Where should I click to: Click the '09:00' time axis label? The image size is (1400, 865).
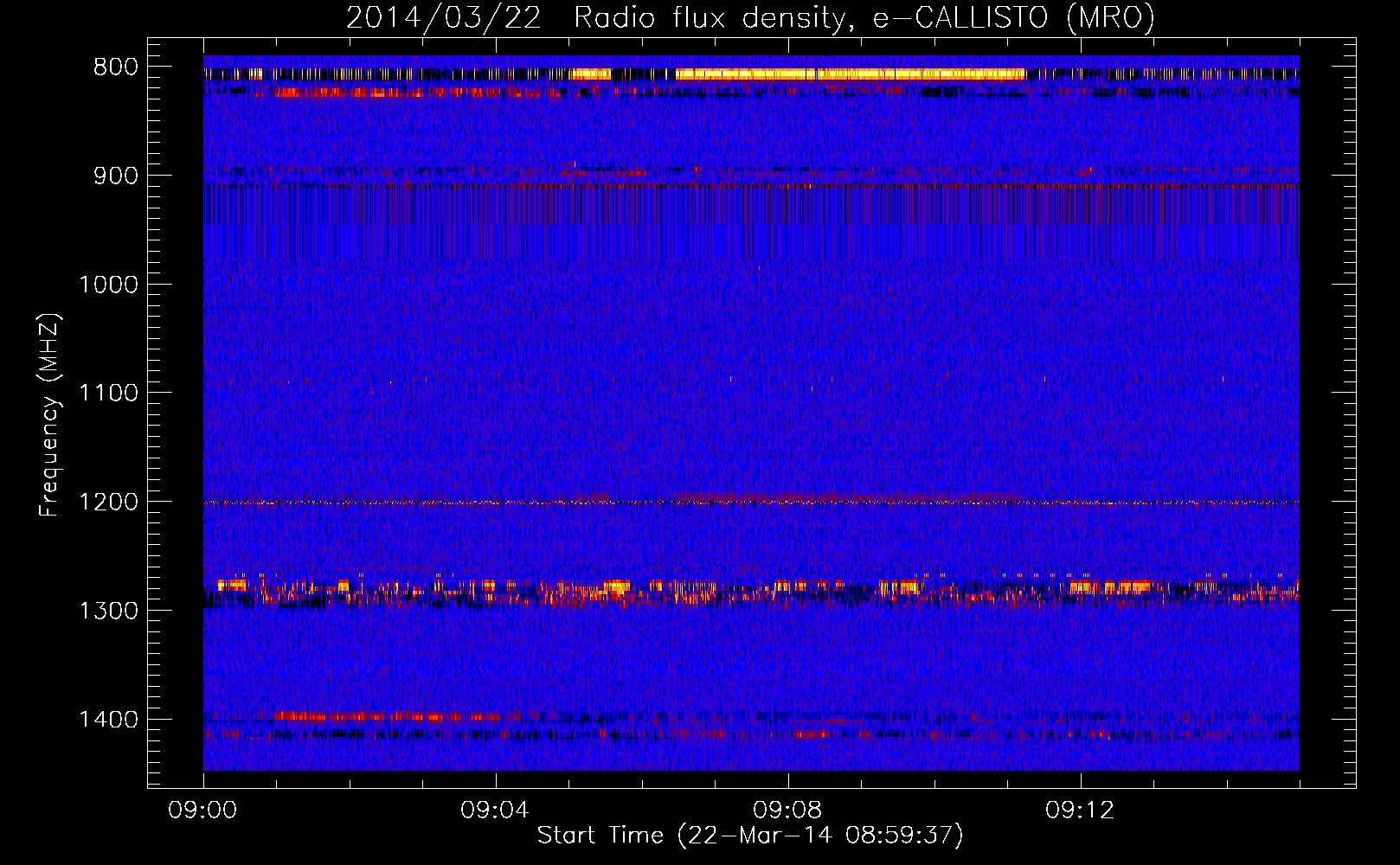(x=203, y=811)
